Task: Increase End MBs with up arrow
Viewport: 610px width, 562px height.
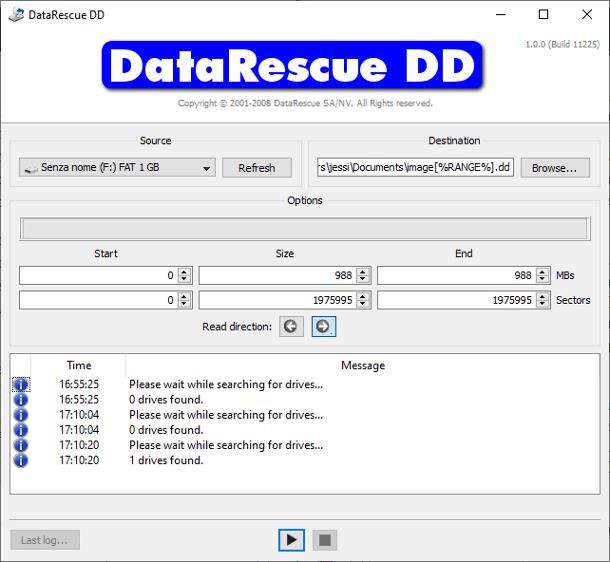Action: pyautogui.click(x=542, y=271)
